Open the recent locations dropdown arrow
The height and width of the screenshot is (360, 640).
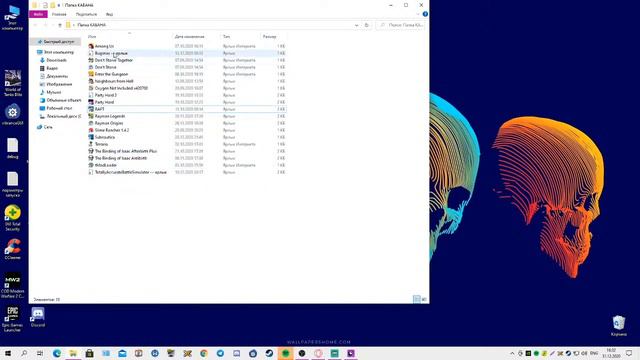coord(53,25)
